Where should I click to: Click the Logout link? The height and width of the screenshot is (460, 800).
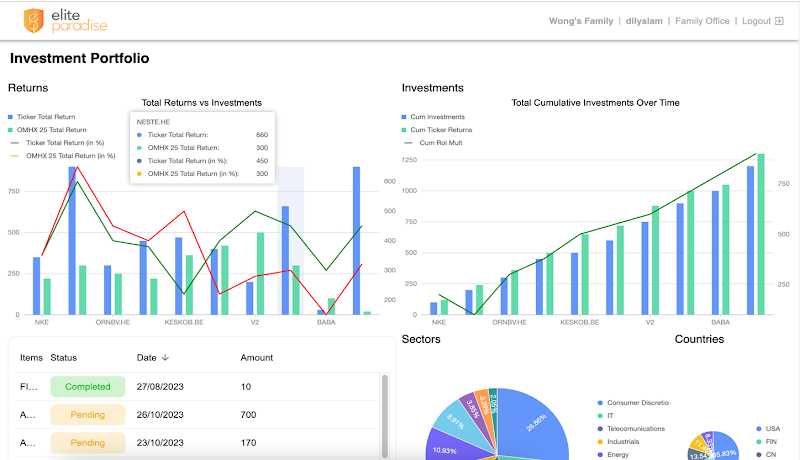pos(756,21)
